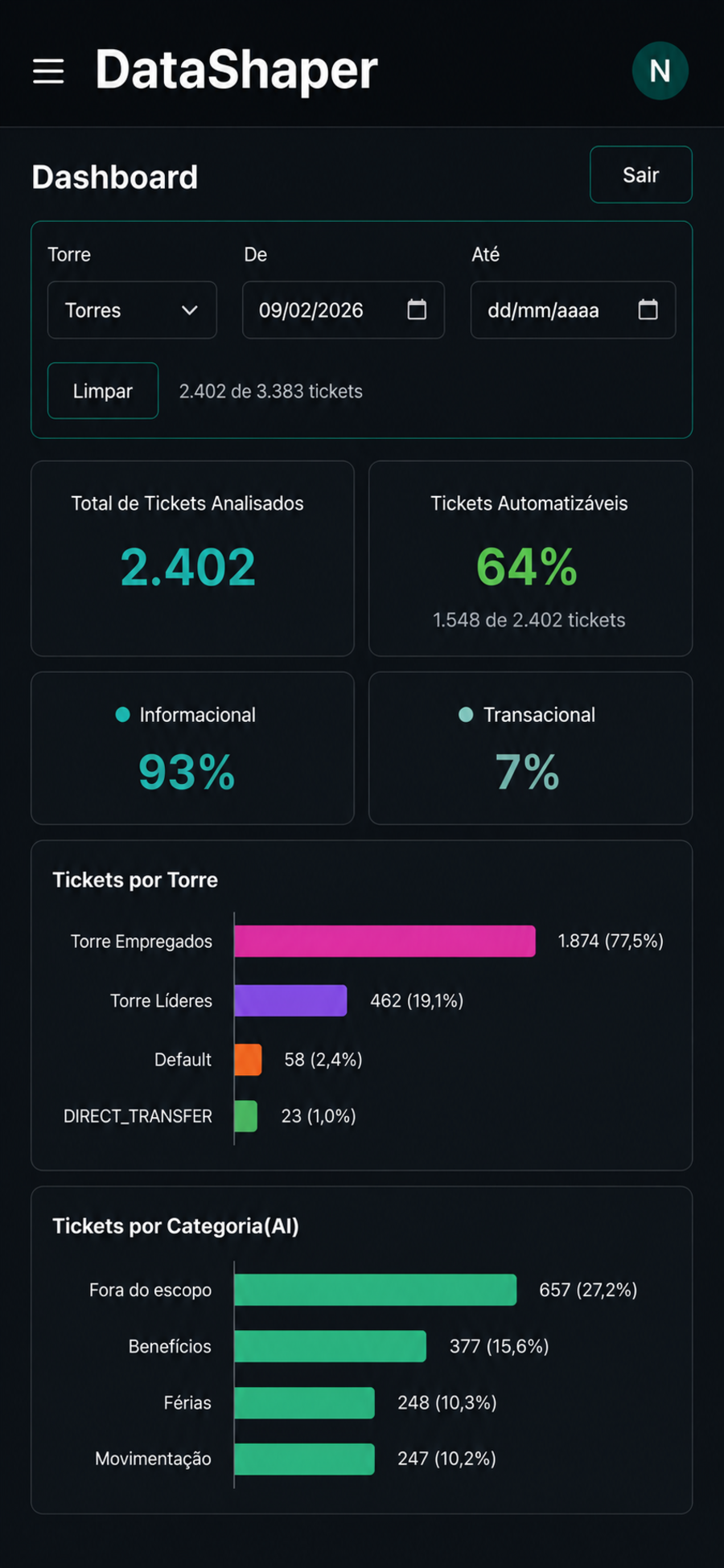The image size is (724, 1568).
Task: Focus the De date field 09/02/2026
Action: point(343,310)
